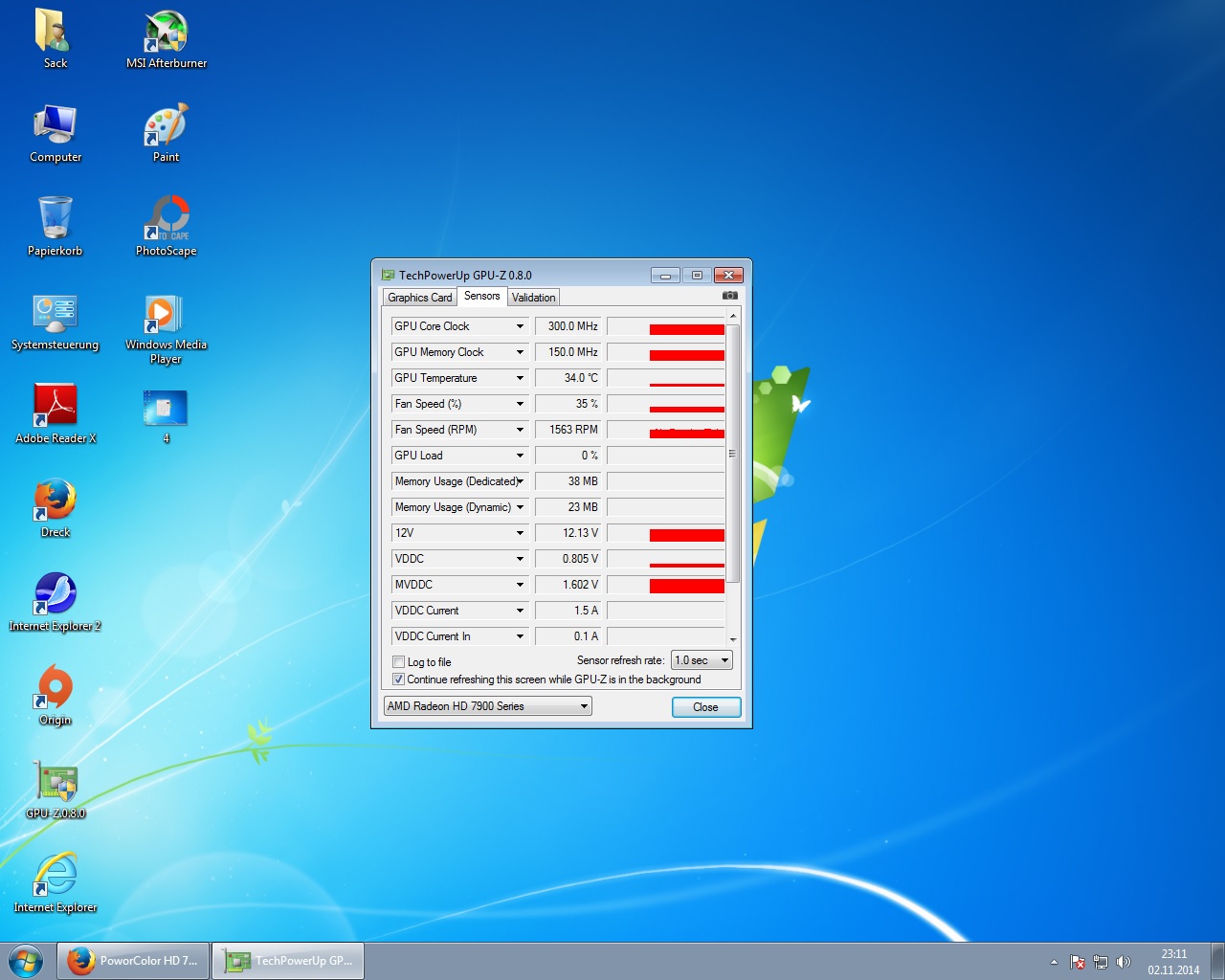1225x980 pixels.
Task: Show hidden tray icons arrow
Action: tap(1054, 962)
